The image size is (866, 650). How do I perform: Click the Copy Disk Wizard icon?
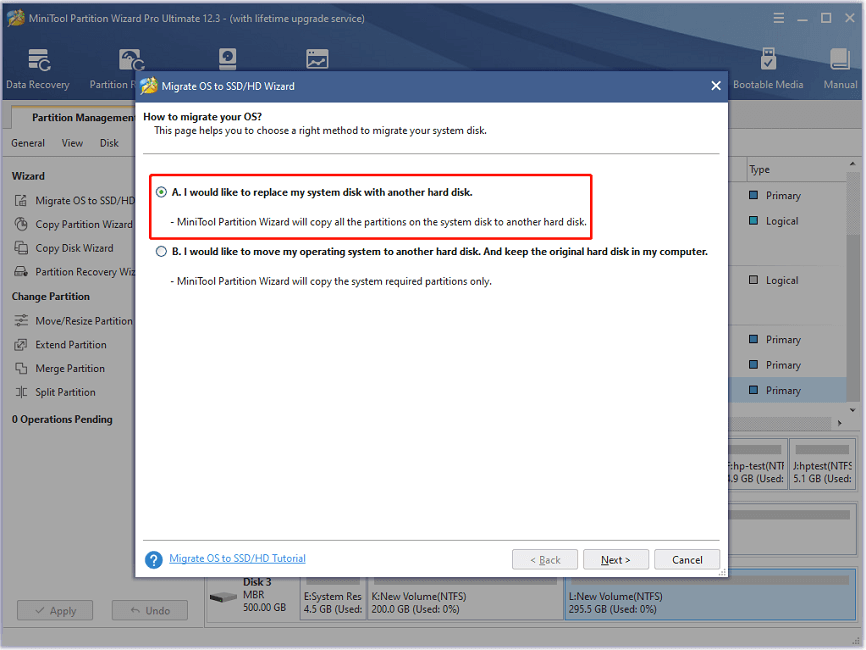coord(20,248)
